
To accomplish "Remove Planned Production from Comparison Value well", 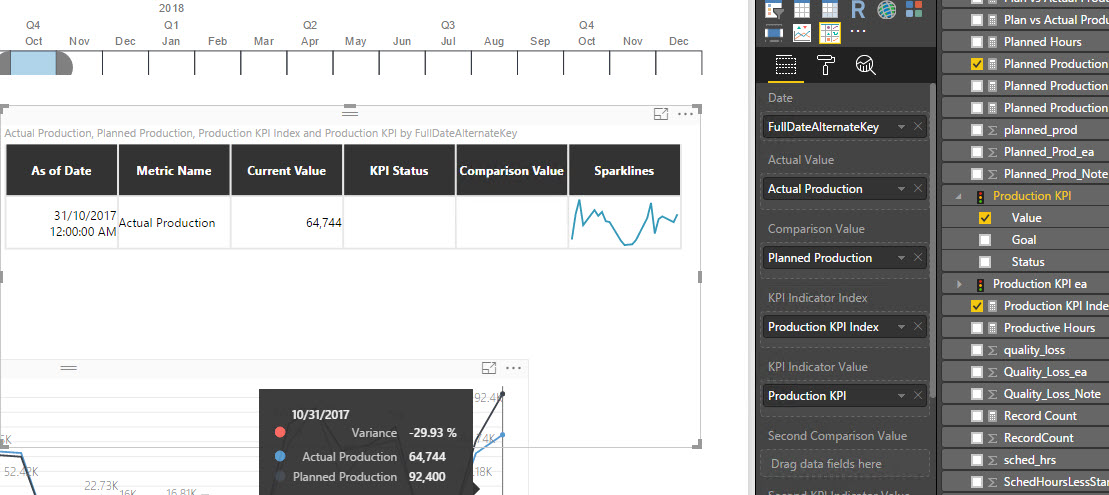I will click(x=917, y=257).
